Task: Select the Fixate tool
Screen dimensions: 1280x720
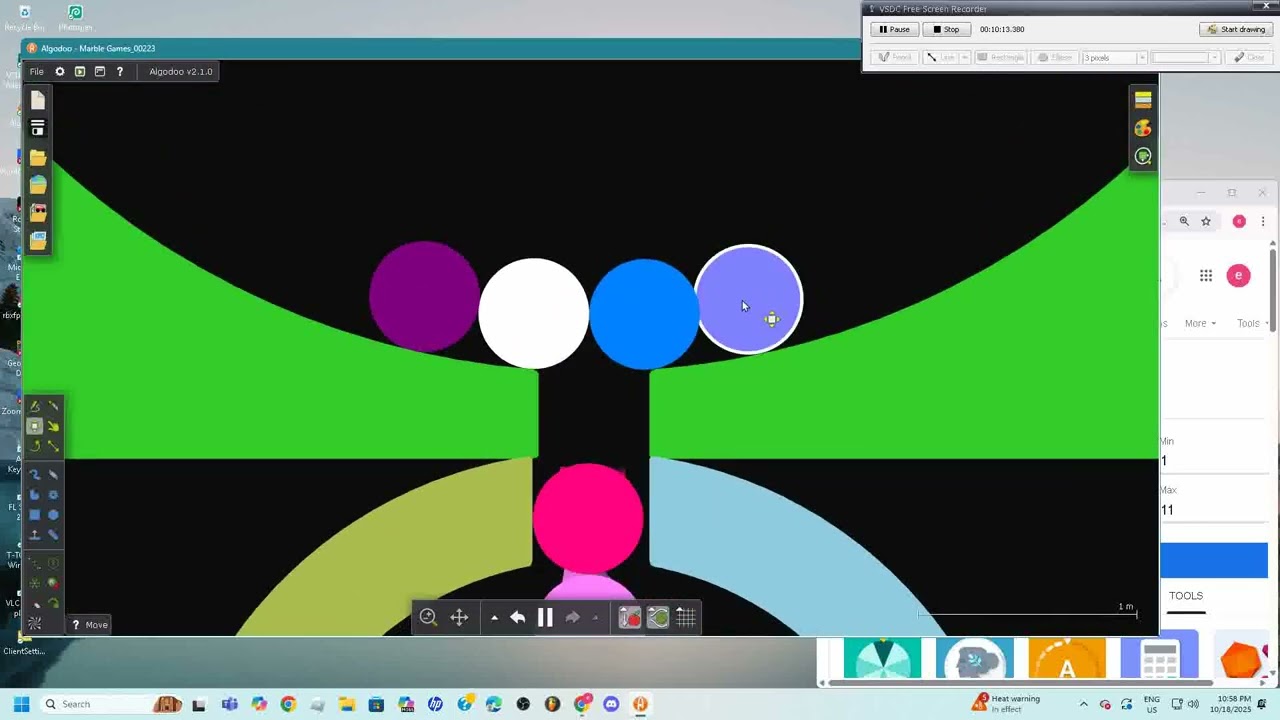Action: pyautogui.click(x=53, y=564)
